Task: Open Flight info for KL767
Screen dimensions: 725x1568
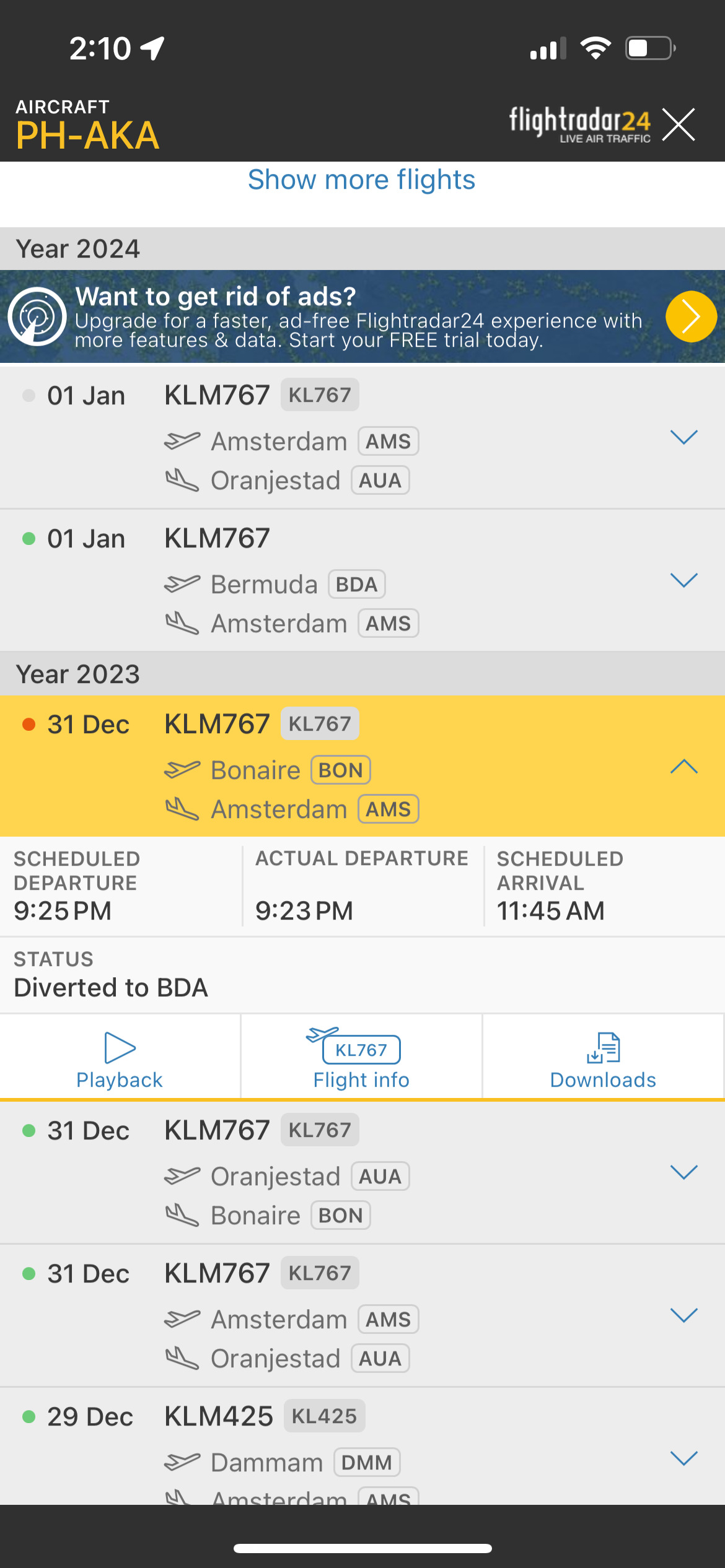Action: [x=361, y=1058]
